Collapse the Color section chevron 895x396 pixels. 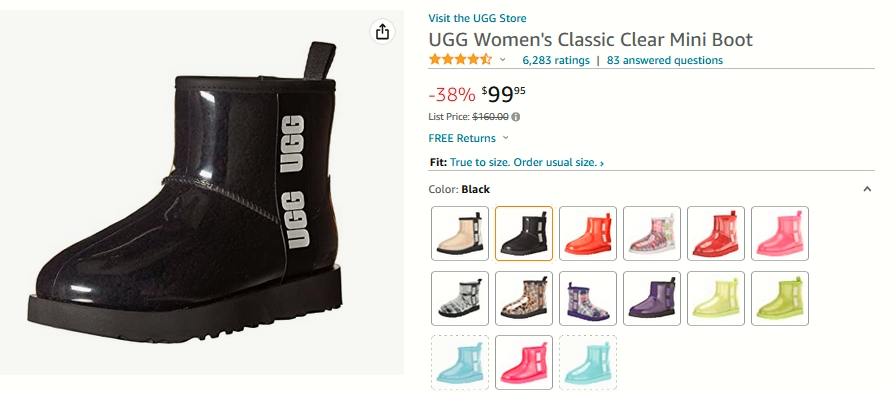tap(867, 189)
